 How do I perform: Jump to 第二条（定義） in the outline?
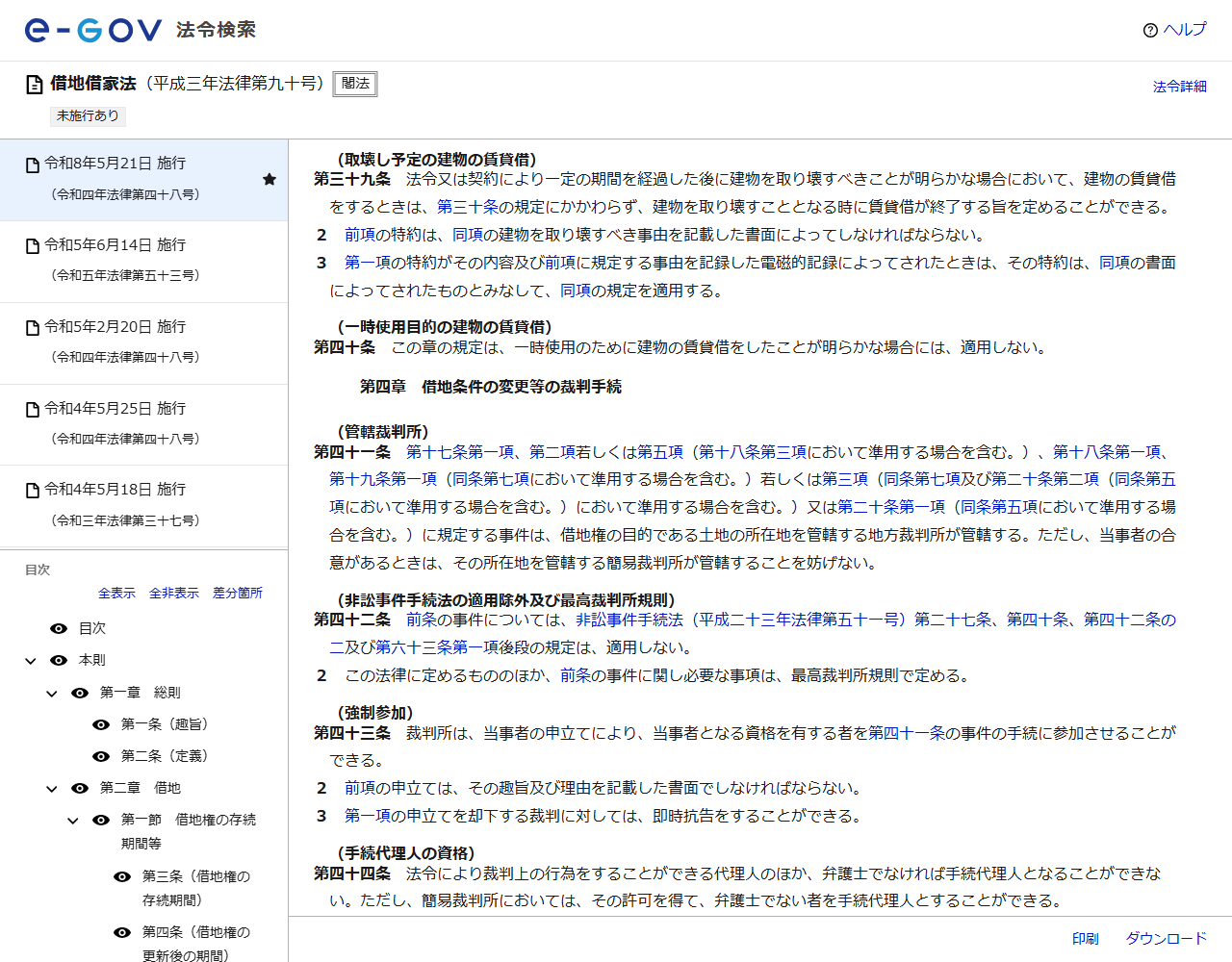click(x=165, y=756)
